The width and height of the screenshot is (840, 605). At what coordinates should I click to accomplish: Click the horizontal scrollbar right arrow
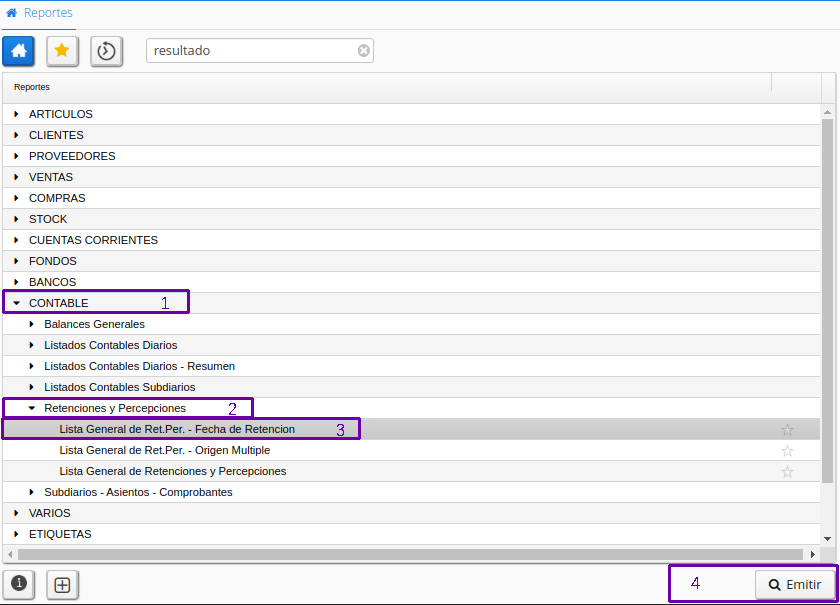(813, 554)
